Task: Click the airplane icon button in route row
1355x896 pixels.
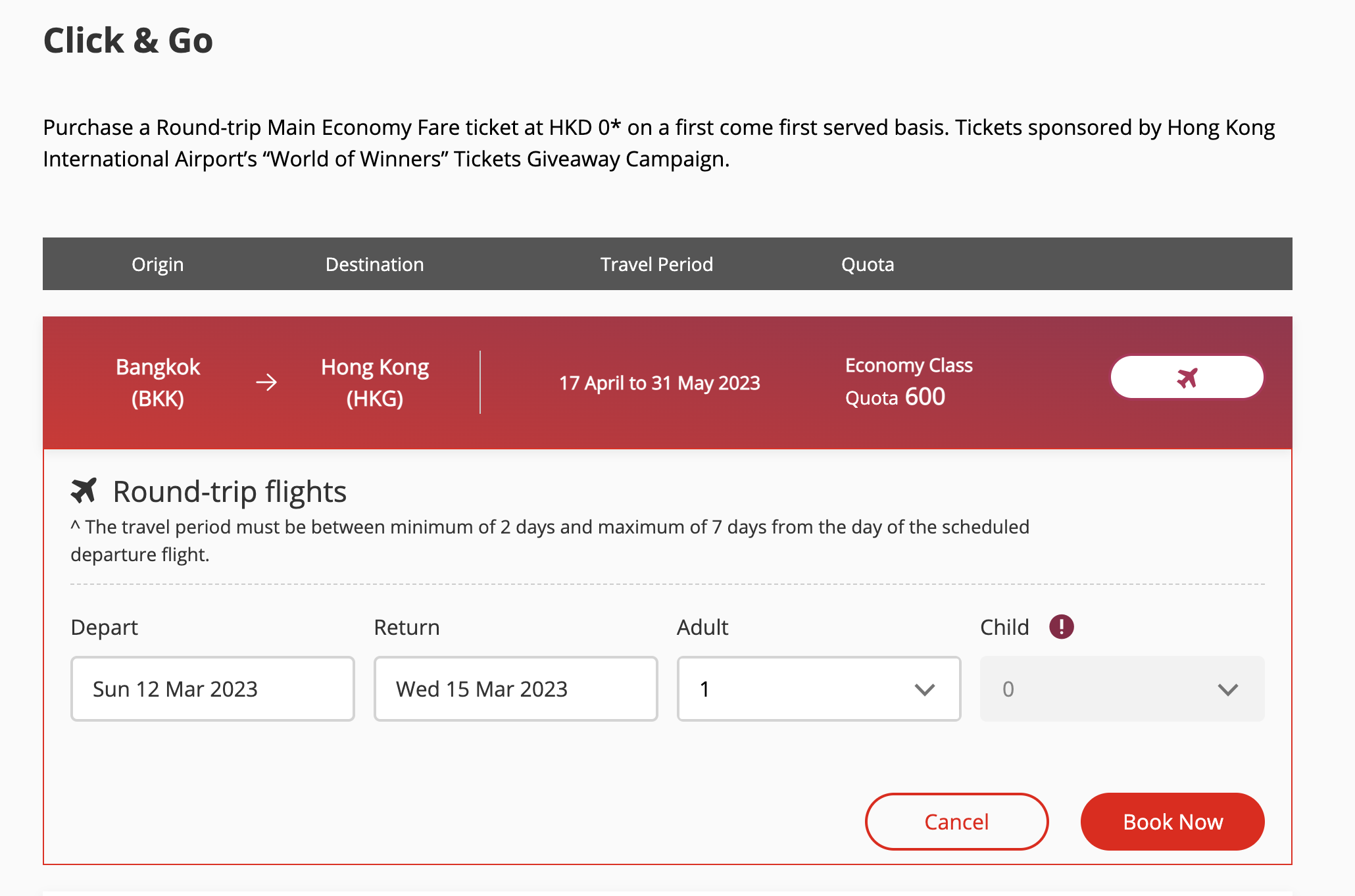Action: pos(1187,378)
